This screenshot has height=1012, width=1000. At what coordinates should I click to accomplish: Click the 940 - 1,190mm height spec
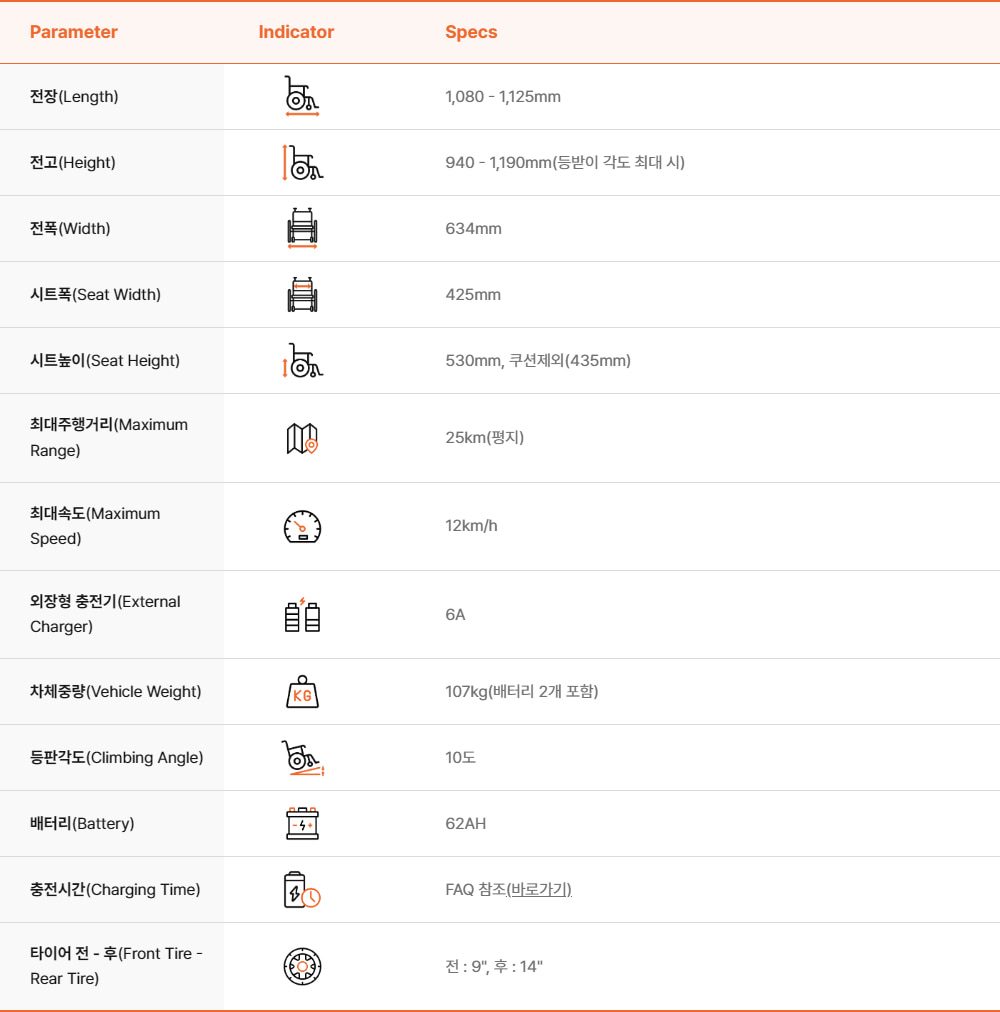[x=565, y=162]
